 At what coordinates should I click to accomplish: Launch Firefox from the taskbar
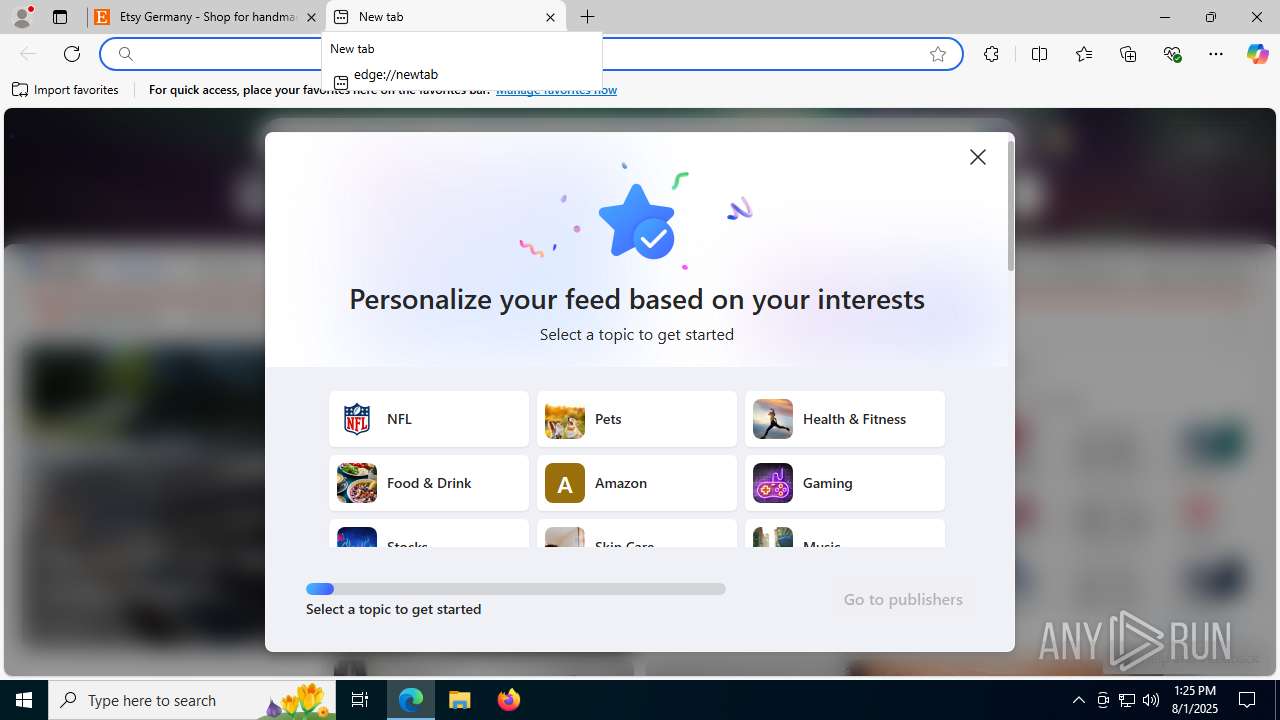tap(509, 700)
